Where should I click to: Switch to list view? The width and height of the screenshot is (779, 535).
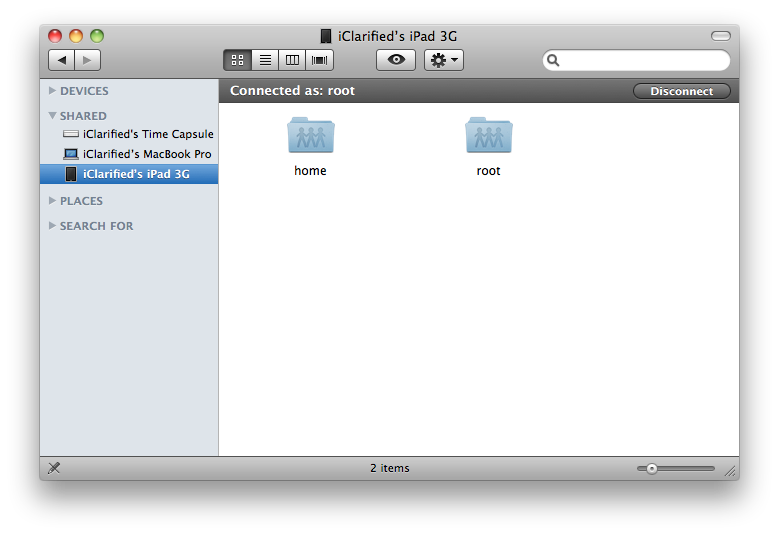click(x=265, y=60)
